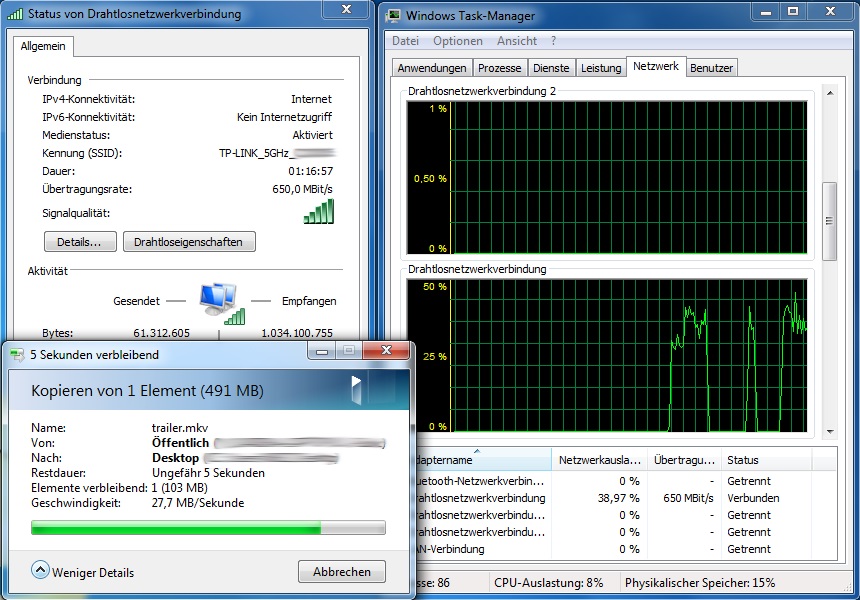
Task: Click the copy progress bar
Action: (x=208, y=528)
